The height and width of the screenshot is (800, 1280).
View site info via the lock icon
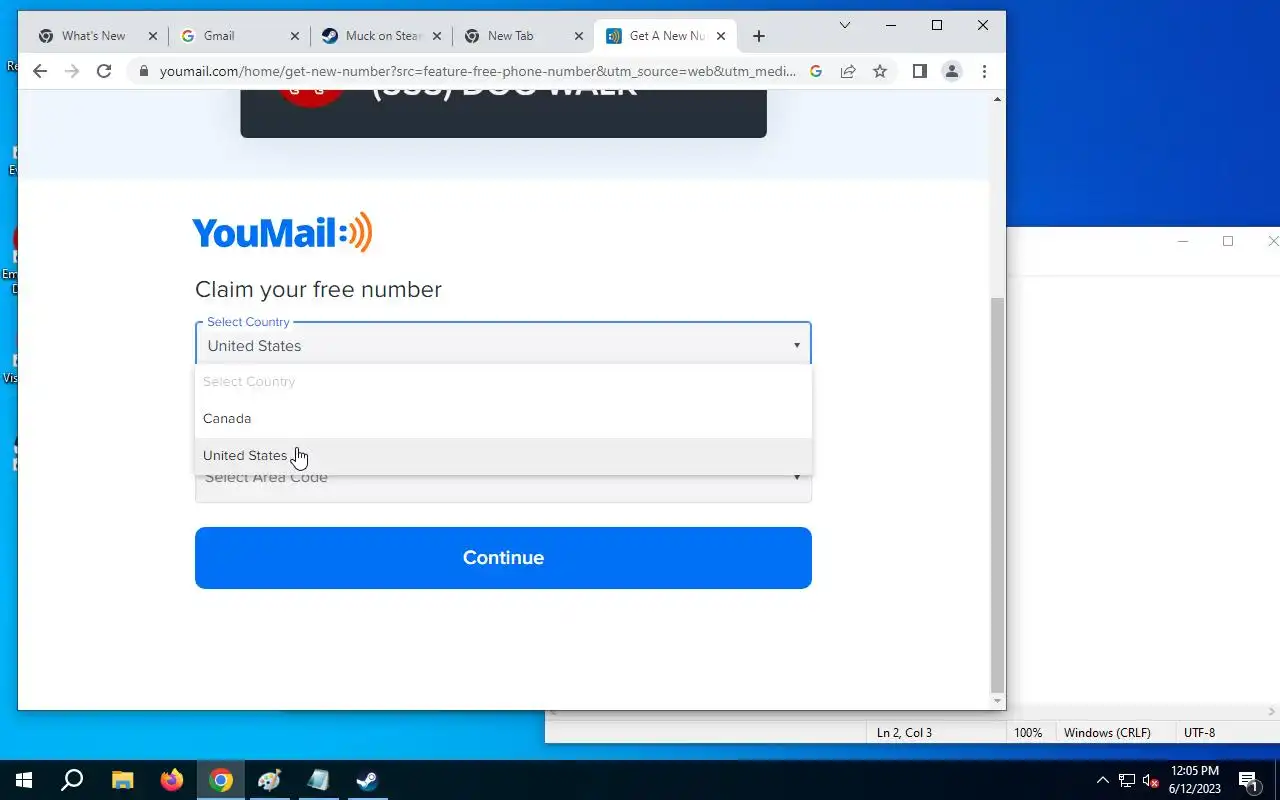pyautogui.click(x=144, y=71)
